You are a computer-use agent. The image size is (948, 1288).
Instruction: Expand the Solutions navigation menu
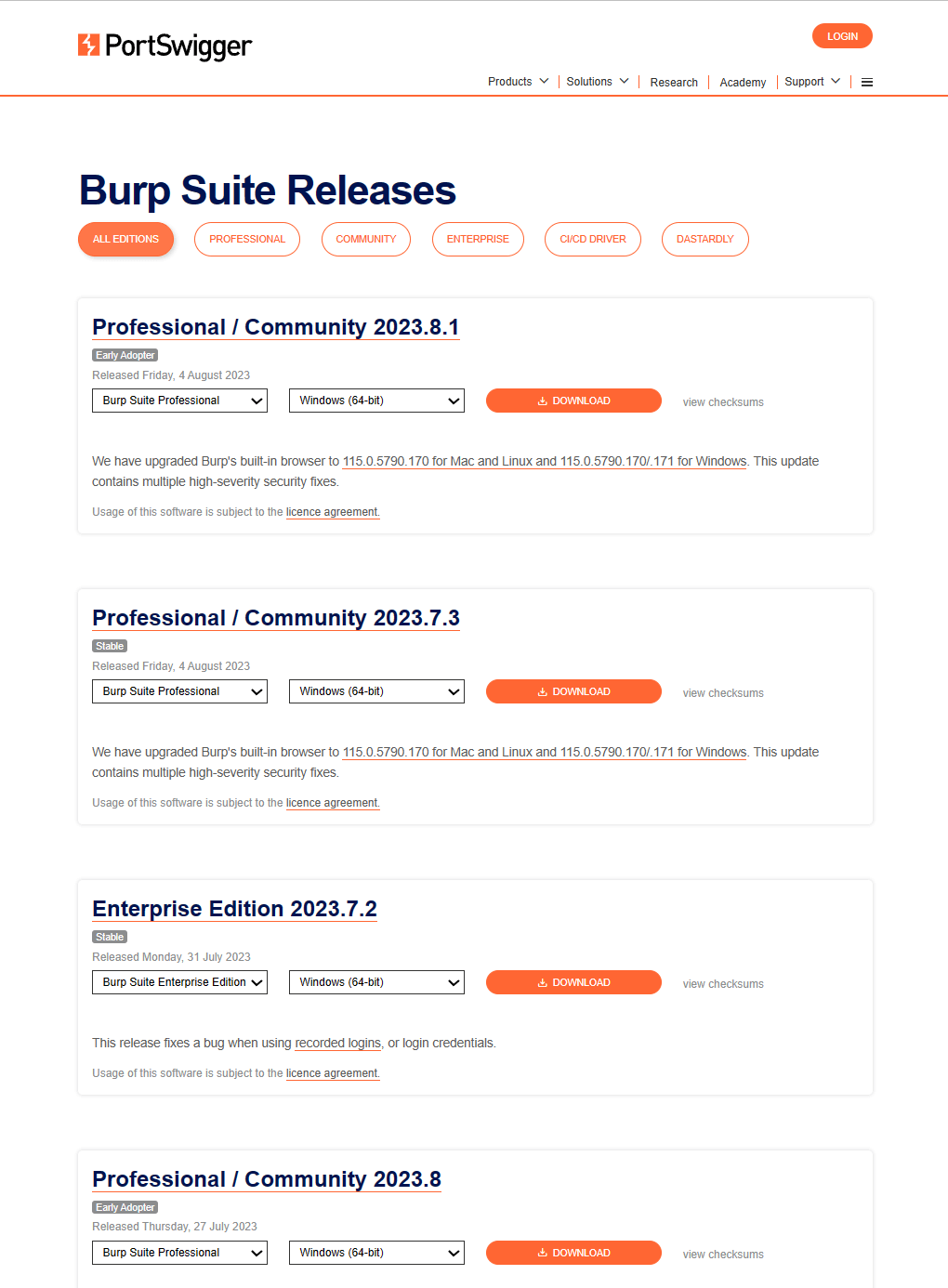coord(597,82)
